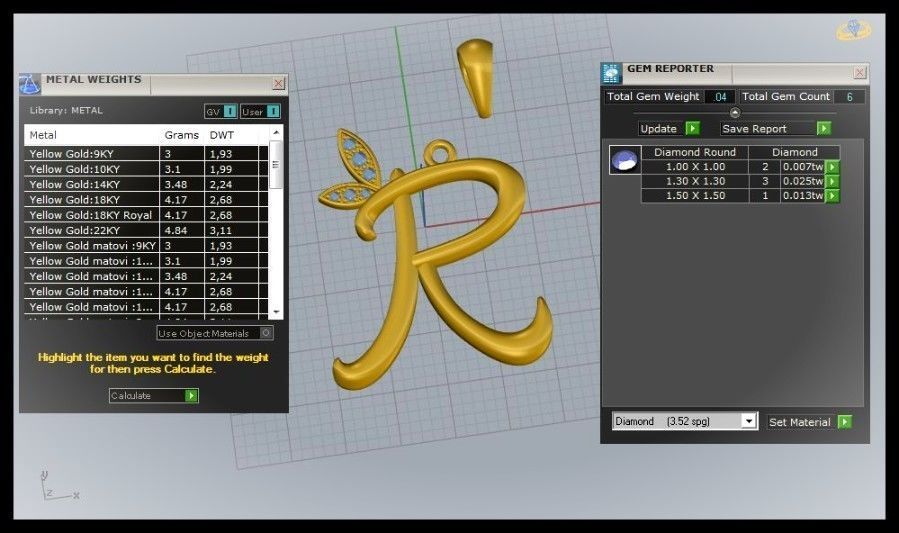899x533 pixels.
Task: Click the Grams column header
Action: coord(181,135)
